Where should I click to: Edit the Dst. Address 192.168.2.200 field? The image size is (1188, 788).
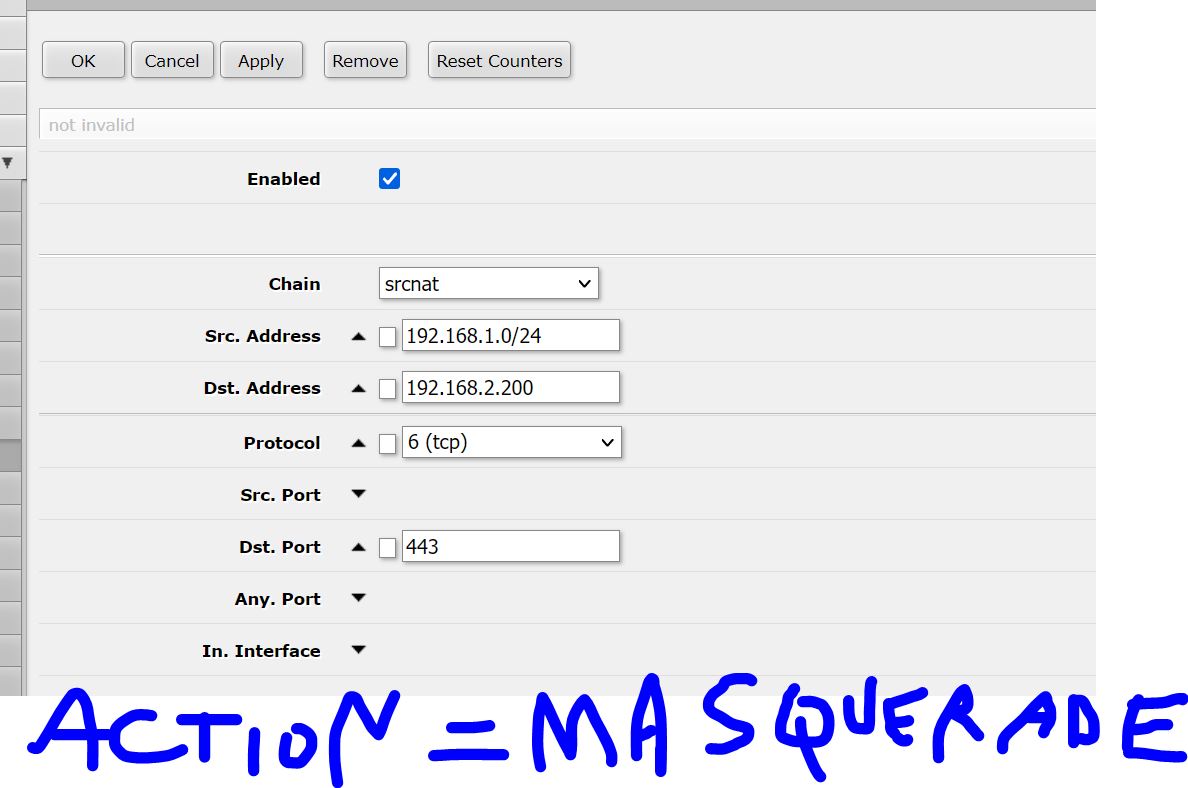(x=511, y=387)
